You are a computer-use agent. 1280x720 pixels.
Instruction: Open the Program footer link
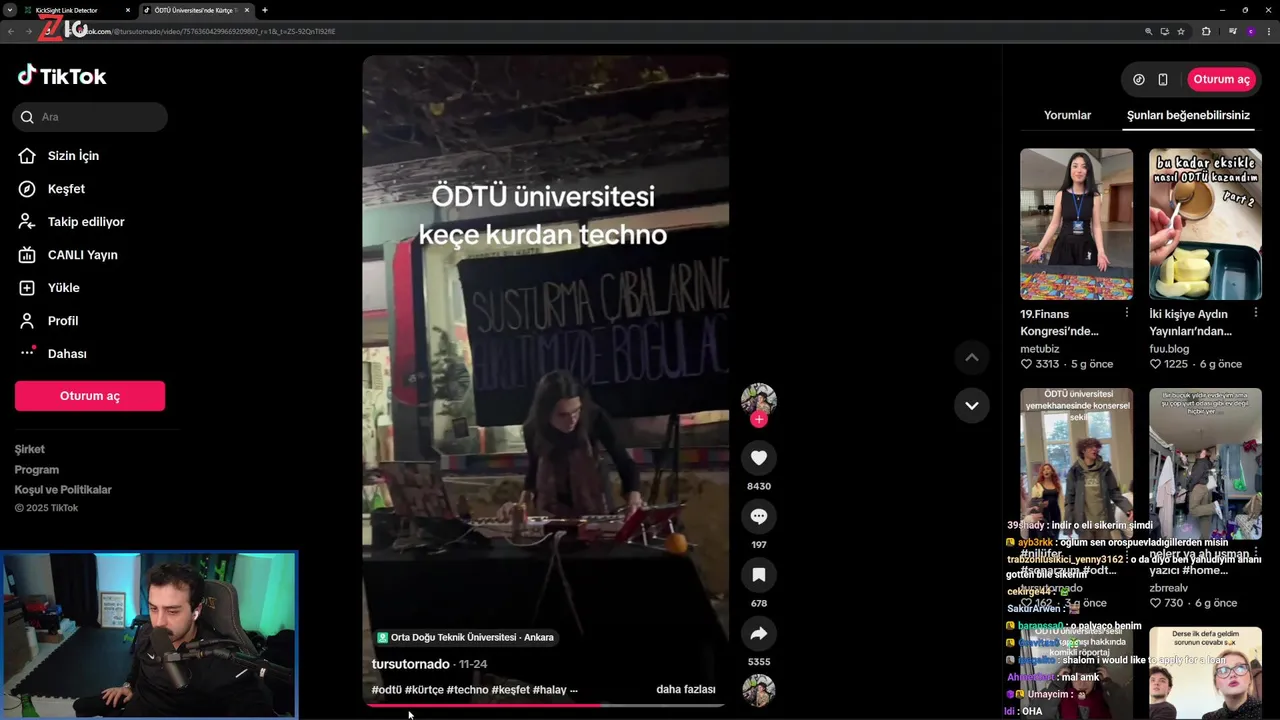point(37,469)
